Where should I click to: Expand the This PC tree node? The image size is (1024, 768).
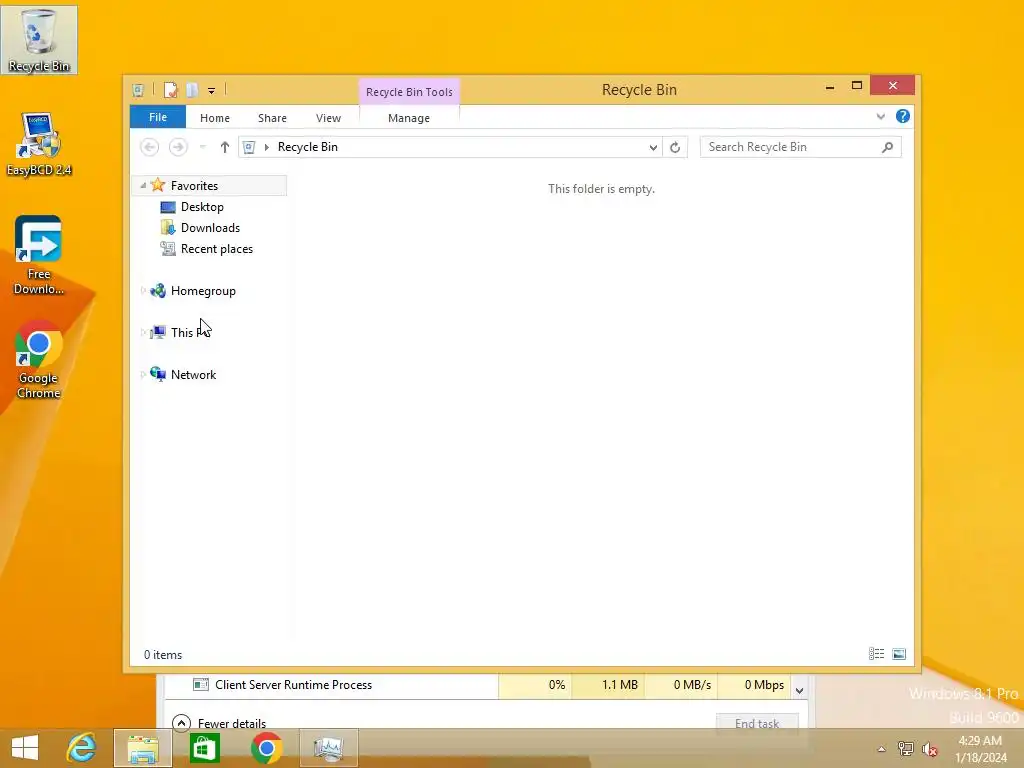(x=143, y=332)
